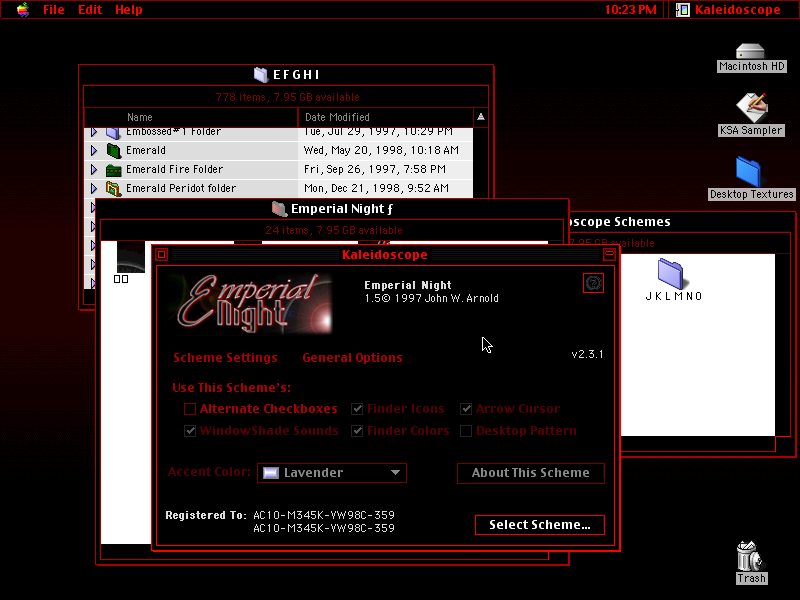Viewport: 800px width, 600px height.
Task: Click the 24 items status text
Action: click(x=334, y=230)
